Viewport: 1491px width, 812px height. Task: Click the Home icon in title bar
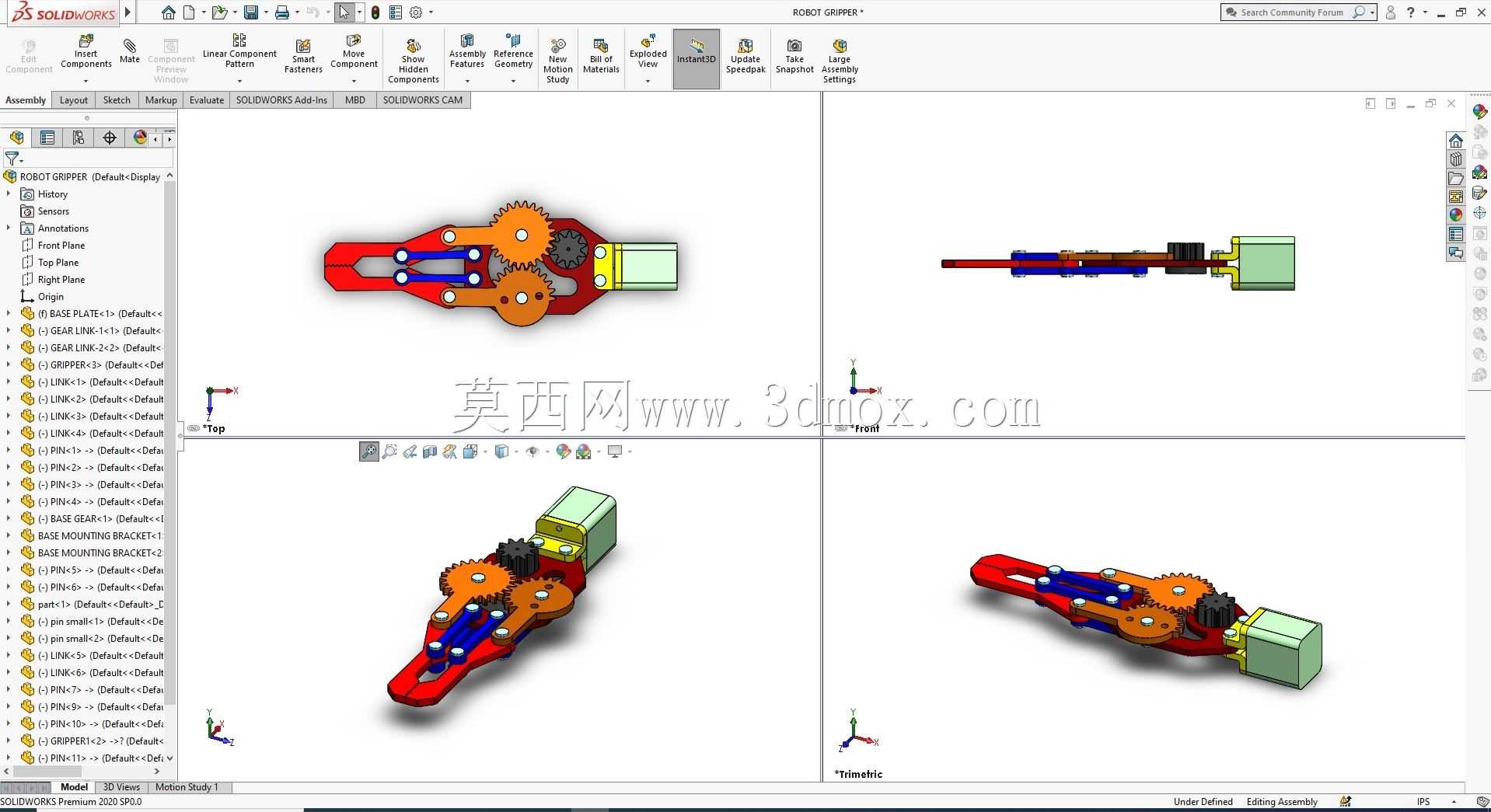click(169, 12)
